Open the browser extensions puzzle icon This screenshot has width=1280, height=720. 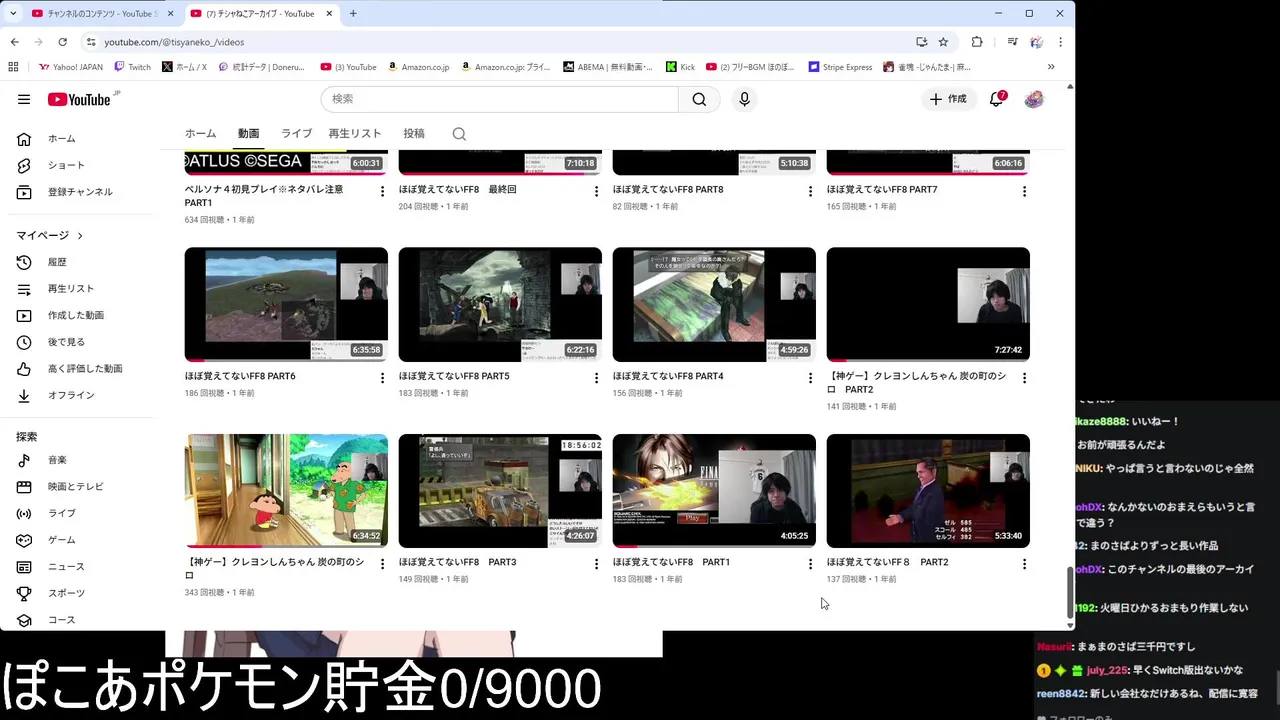(x=977, y=42)
